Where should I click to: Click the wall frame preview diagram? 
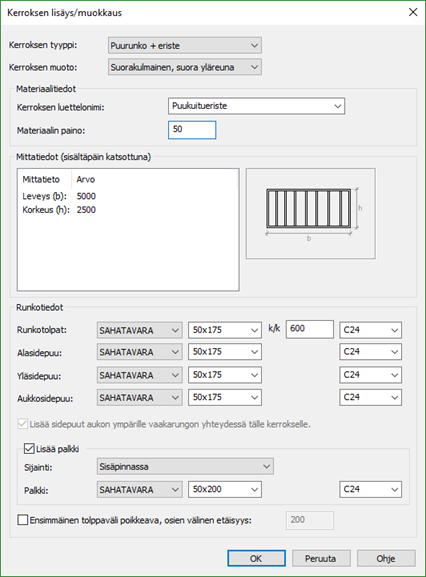click(x=311, y=213)
